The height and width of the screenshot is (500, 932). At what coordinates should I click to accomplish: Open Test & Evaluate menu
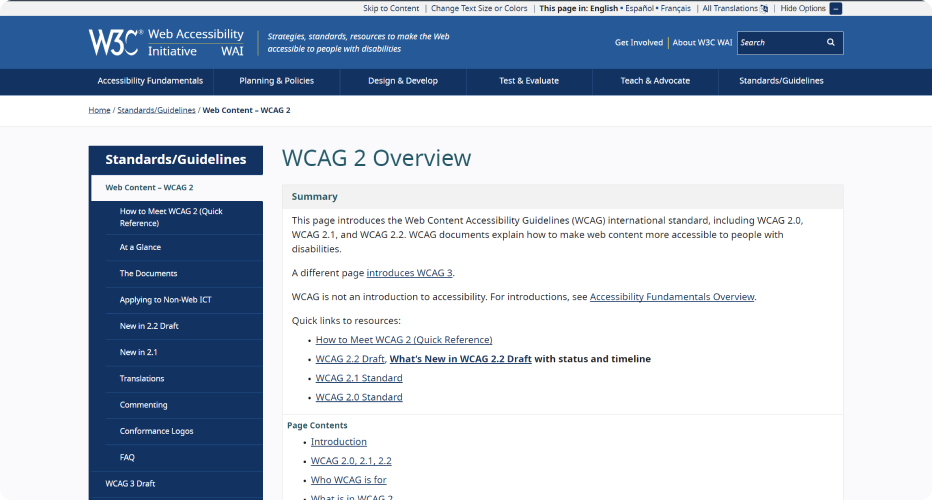[529, 81]
